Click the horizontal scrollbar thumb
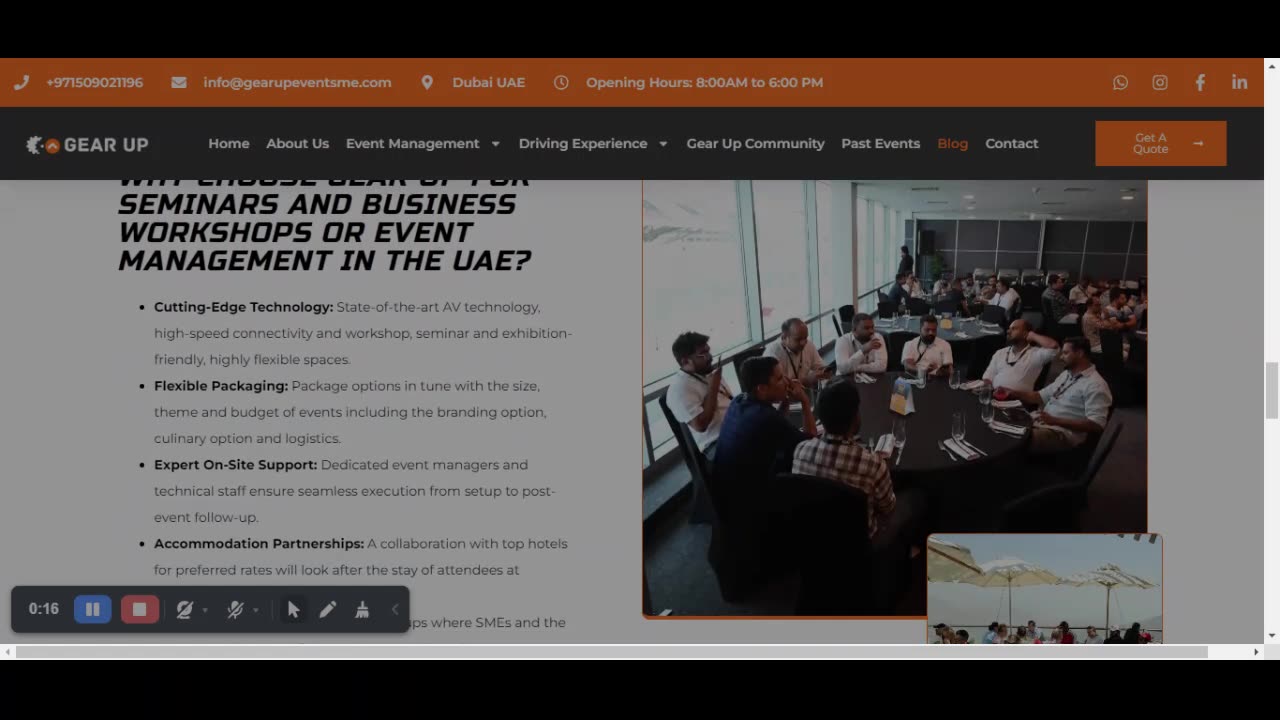The height and width of the screenshot is (720, 1280). 612,652
